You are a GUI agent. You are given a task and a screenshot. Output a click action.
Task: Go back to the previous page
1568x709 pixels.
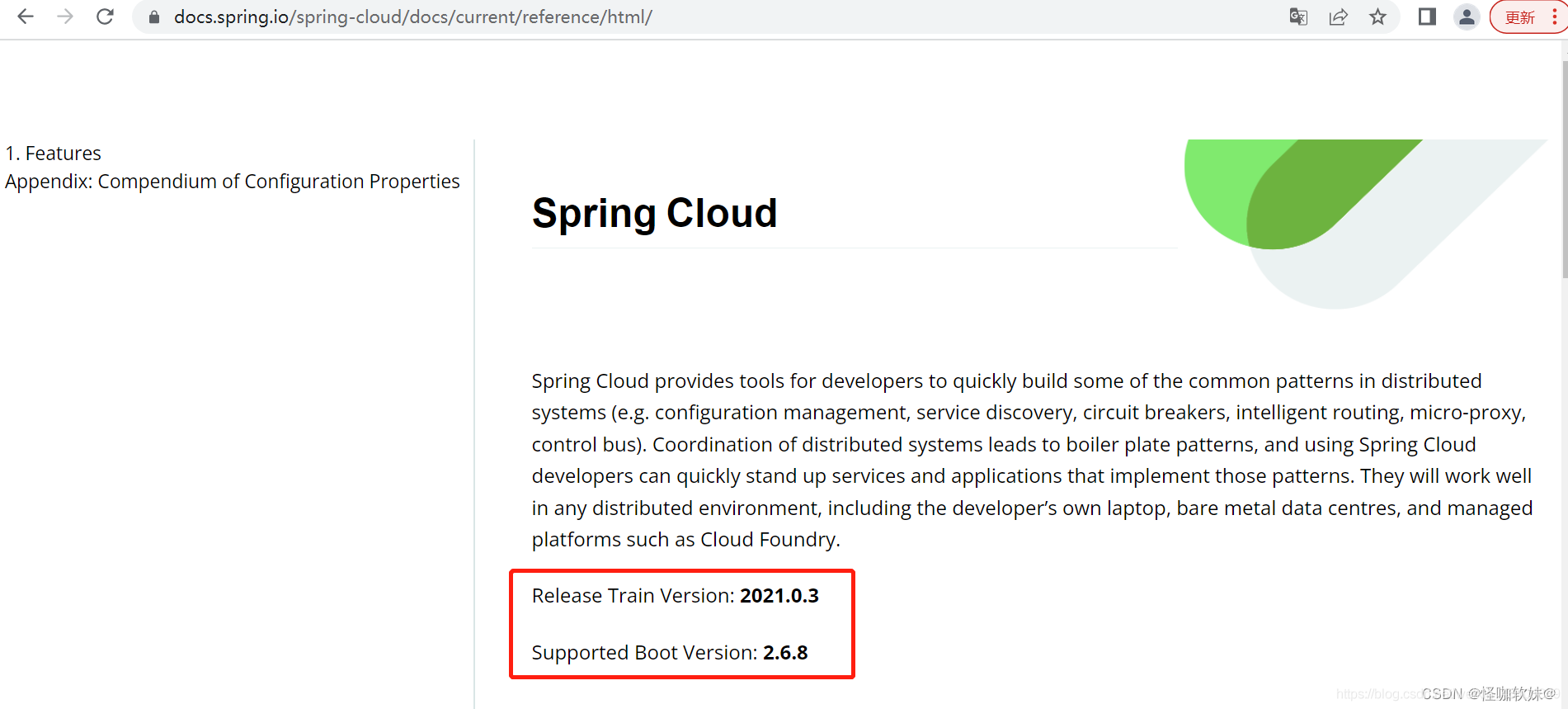26,17
